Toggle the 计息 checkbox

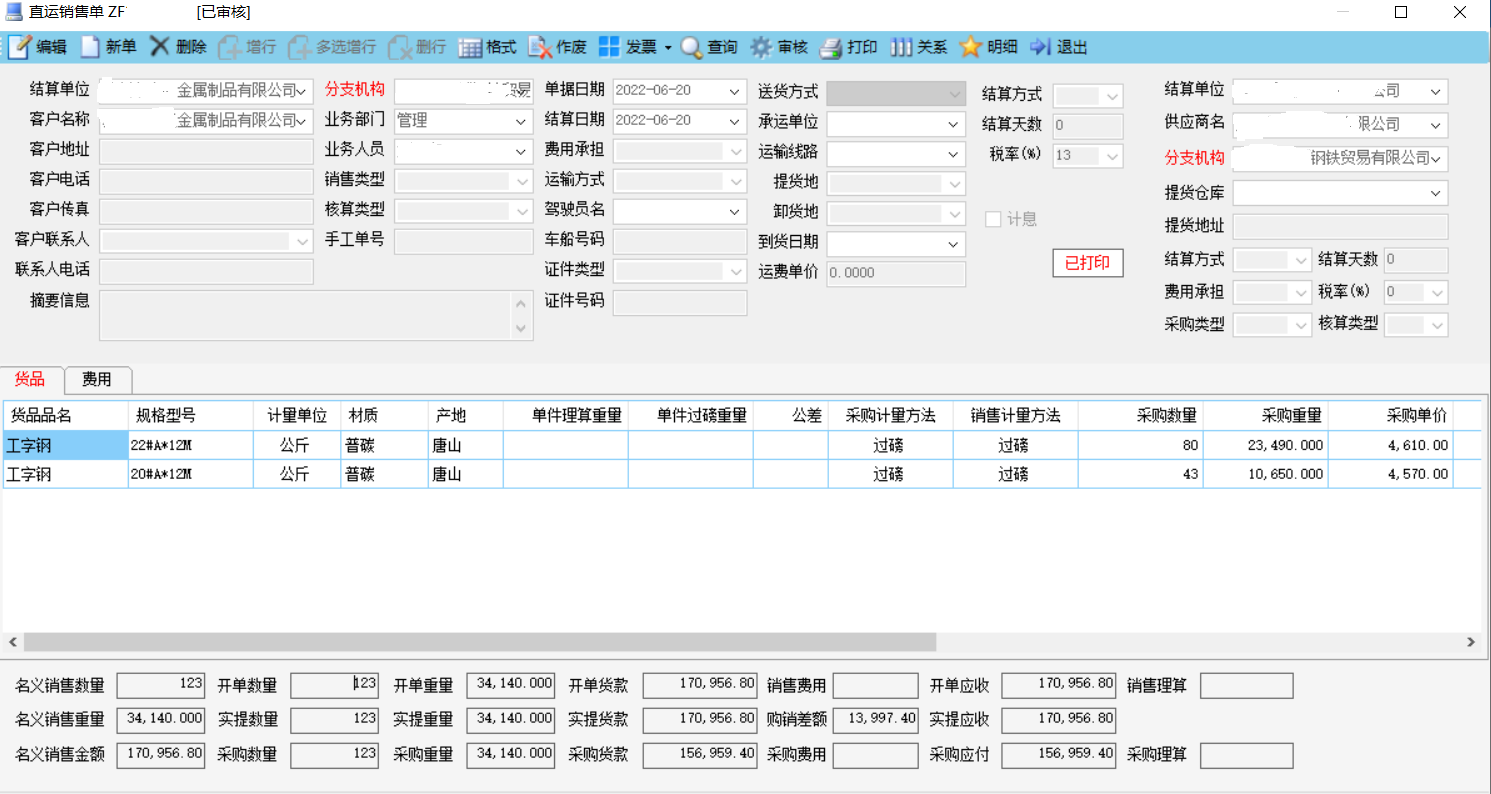click(x=993, y=219)
